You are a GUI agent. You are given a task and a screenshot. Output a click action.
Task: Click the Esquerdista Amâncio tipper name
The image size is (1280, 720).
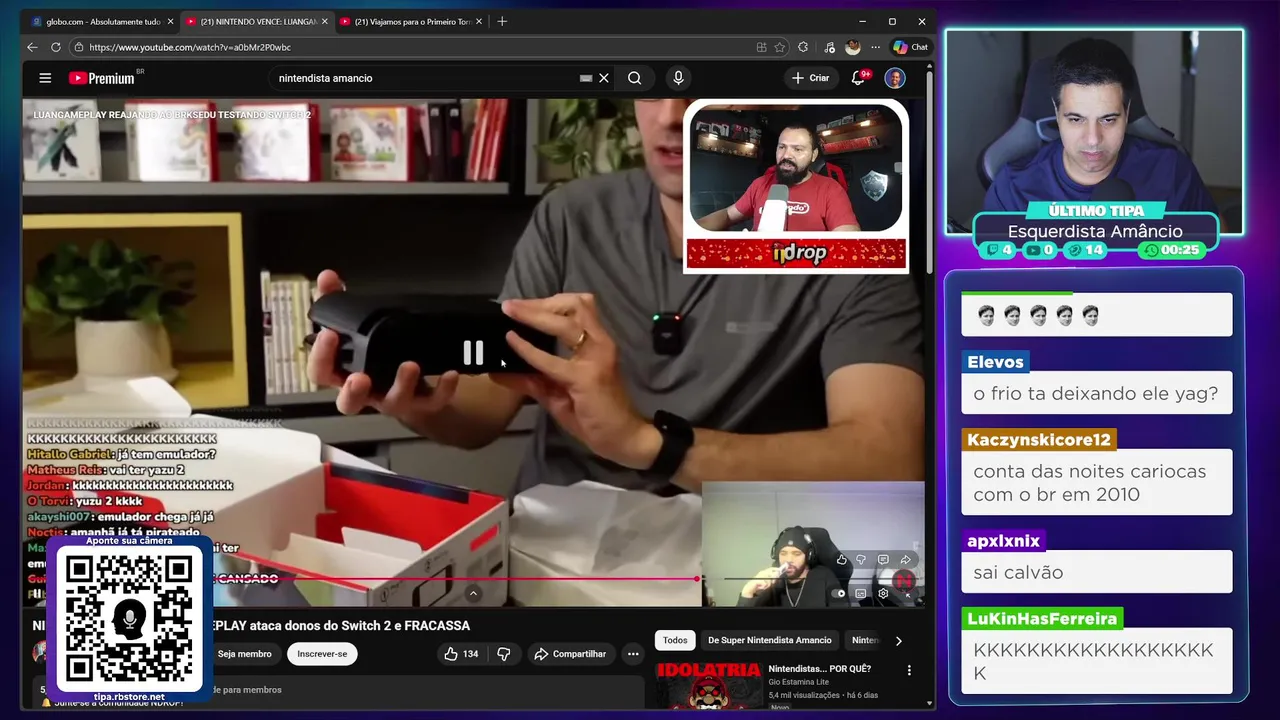tap(1095, 232)
